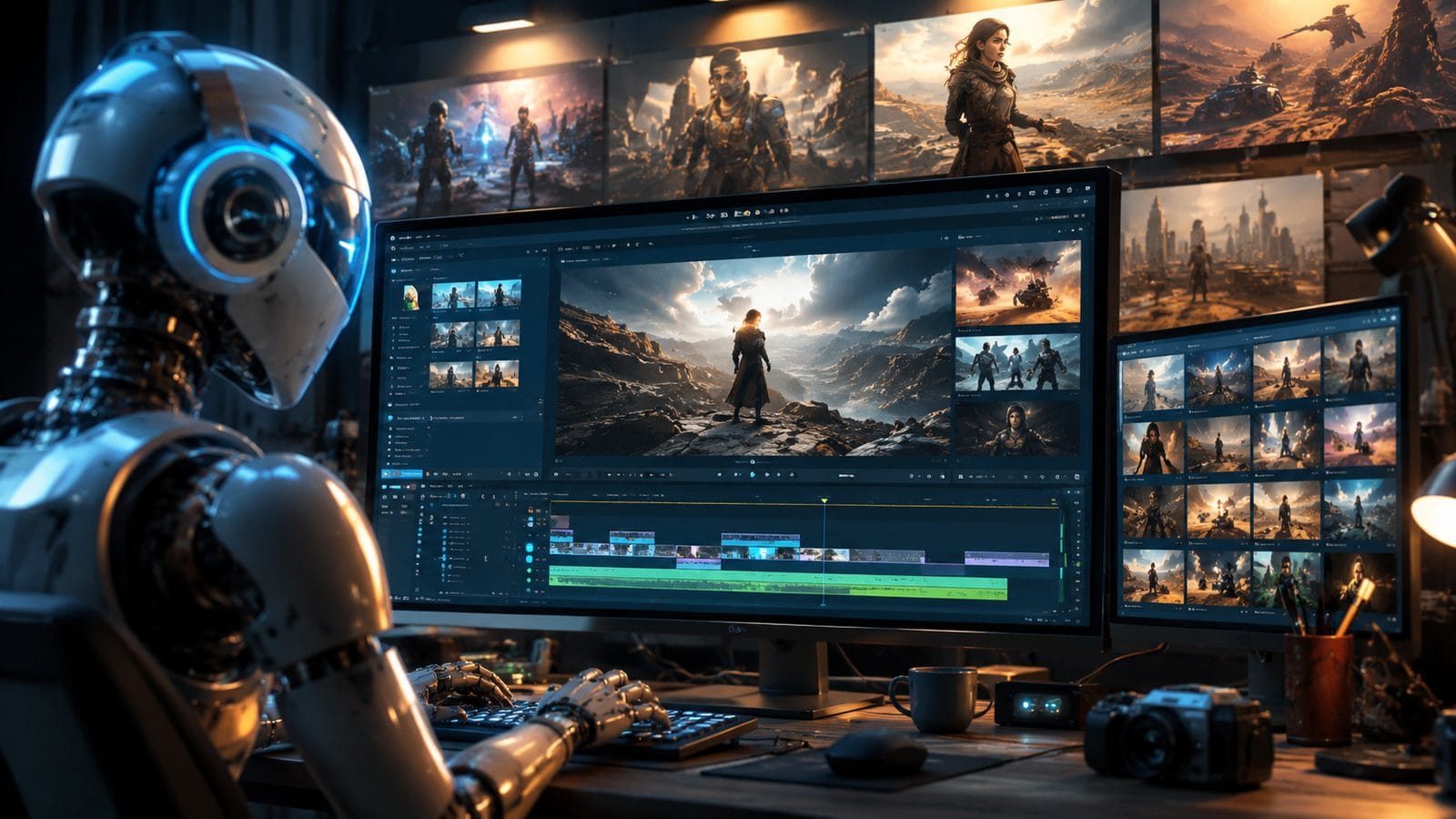
Task: Open close-up dark-coated woman thumbnail on second monitor
Action: [1153, 447]
